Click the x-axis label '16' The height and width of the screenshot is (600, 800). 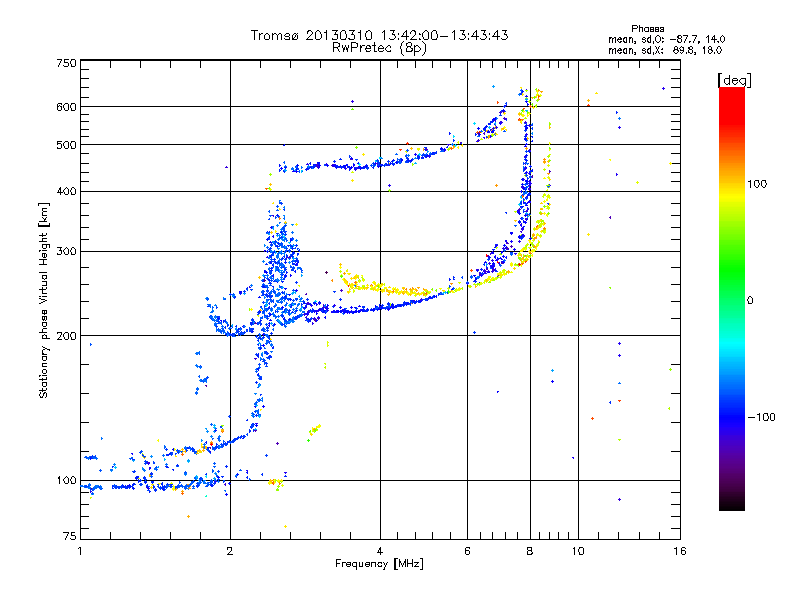pyautogui.click(x=680, y=551)
